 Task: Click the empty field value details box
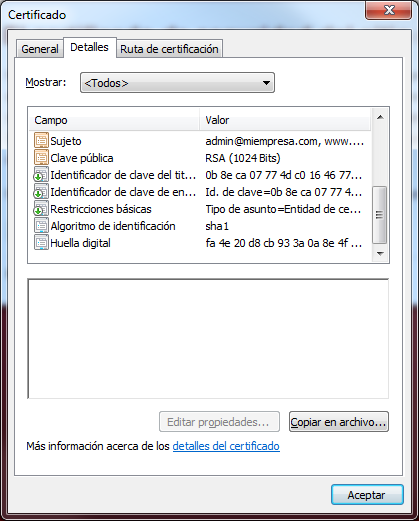pyautogui.click(x=208, y=338)
